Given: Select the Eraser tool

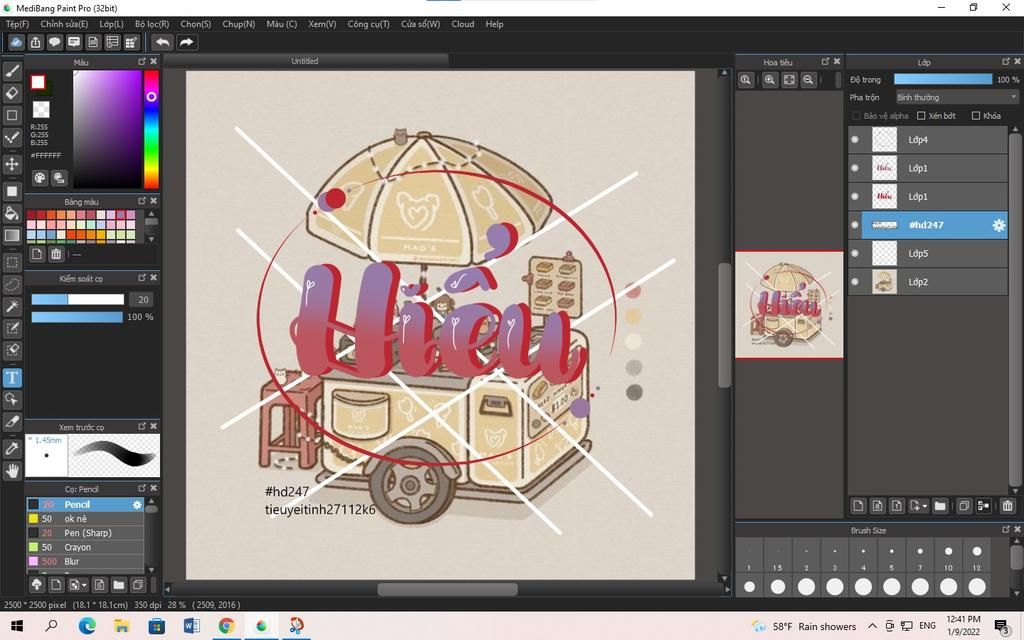Looking at the screenshot, I should click(x=12, y=93).
